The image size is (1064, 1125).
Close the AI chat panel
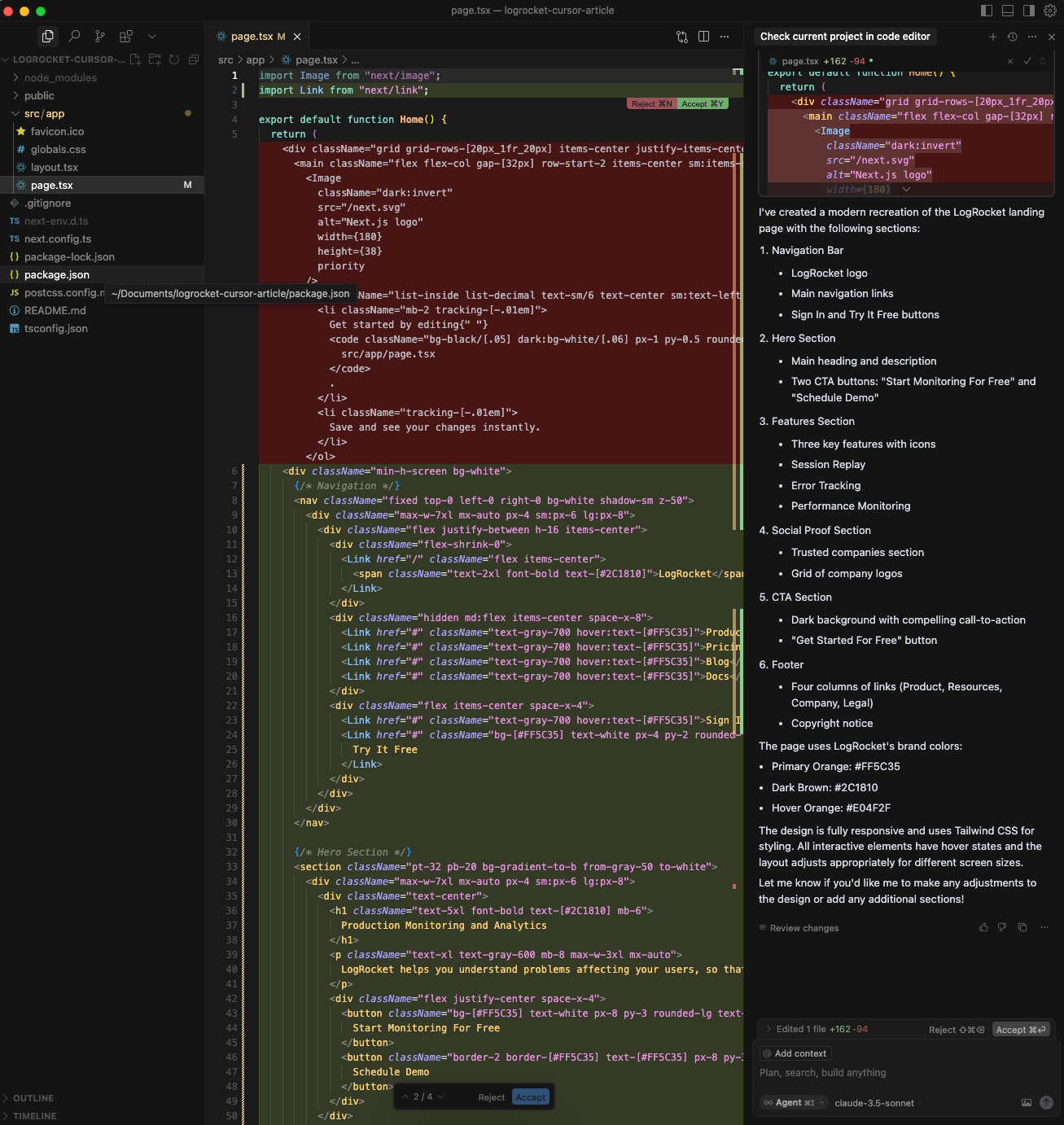coord(1052,37)
